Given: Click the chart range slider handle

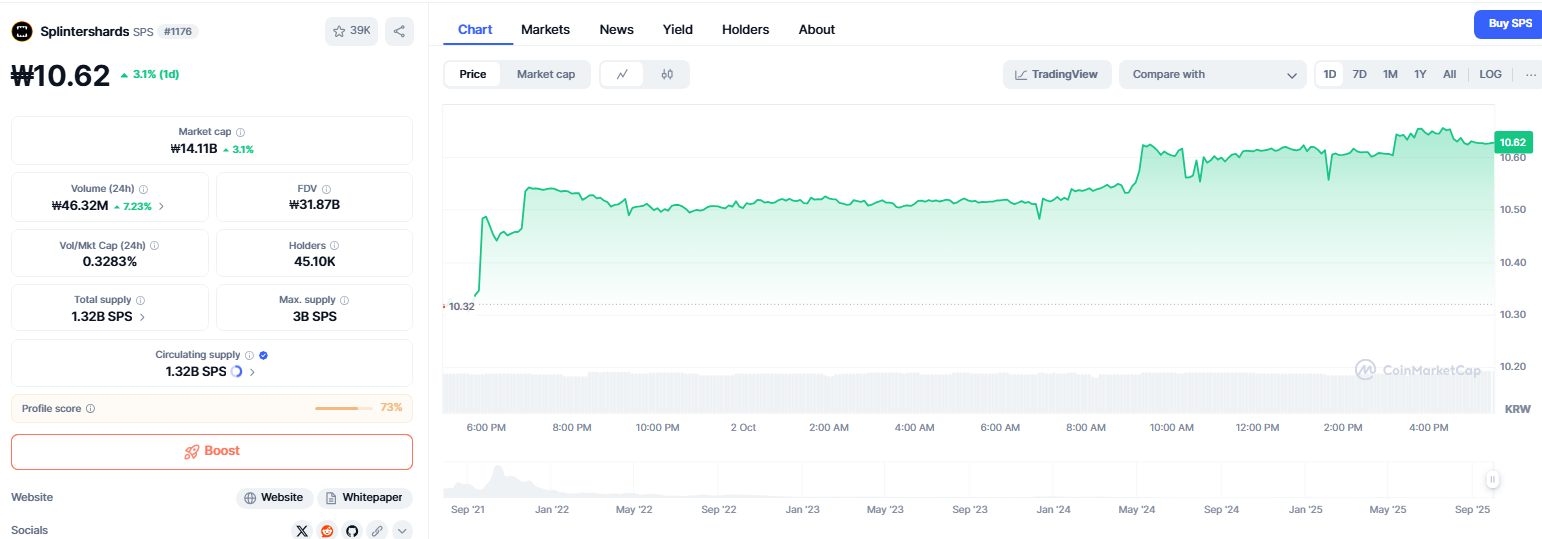Looking at the screenshot, I should (x=1492, y=480).
